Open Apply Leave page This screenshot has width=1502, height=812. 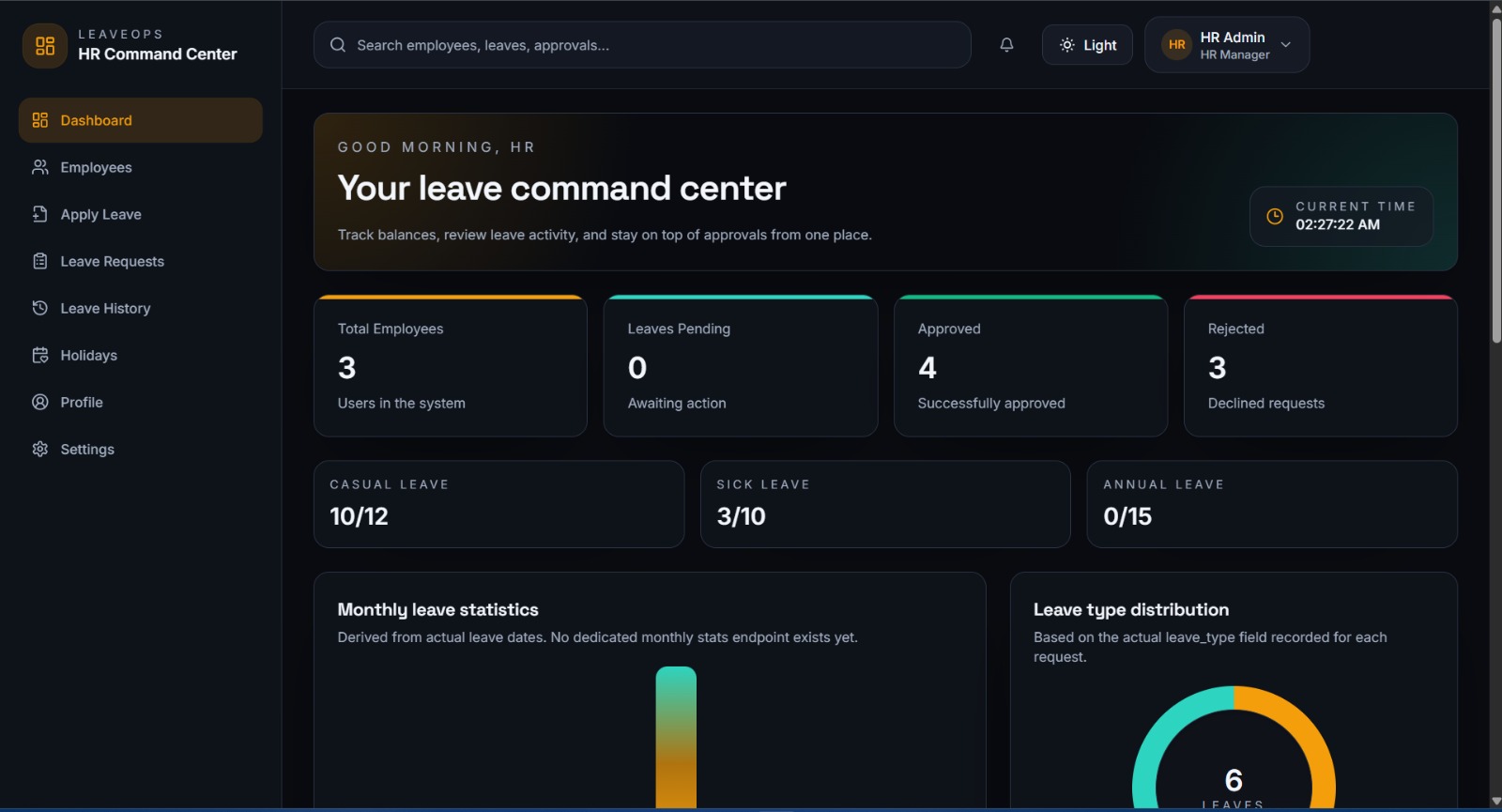click(140, 214)
